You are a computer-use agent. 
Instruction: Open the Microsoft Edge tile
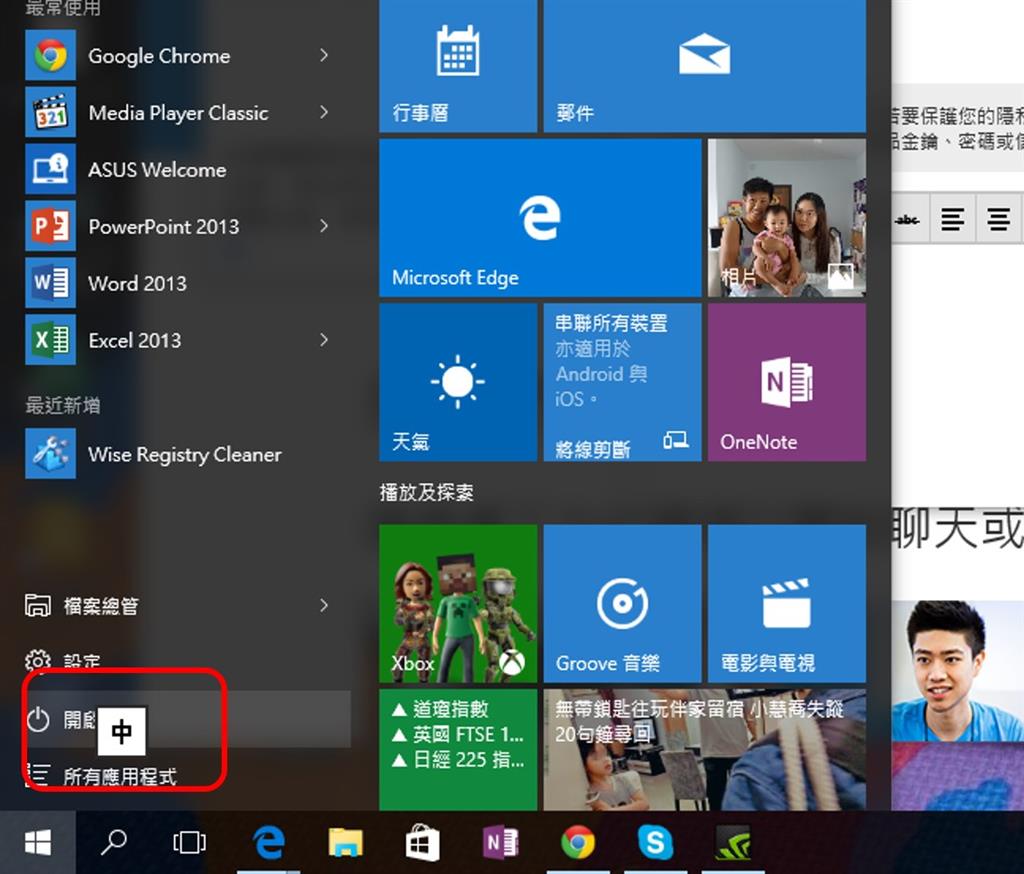coord(540,218)
